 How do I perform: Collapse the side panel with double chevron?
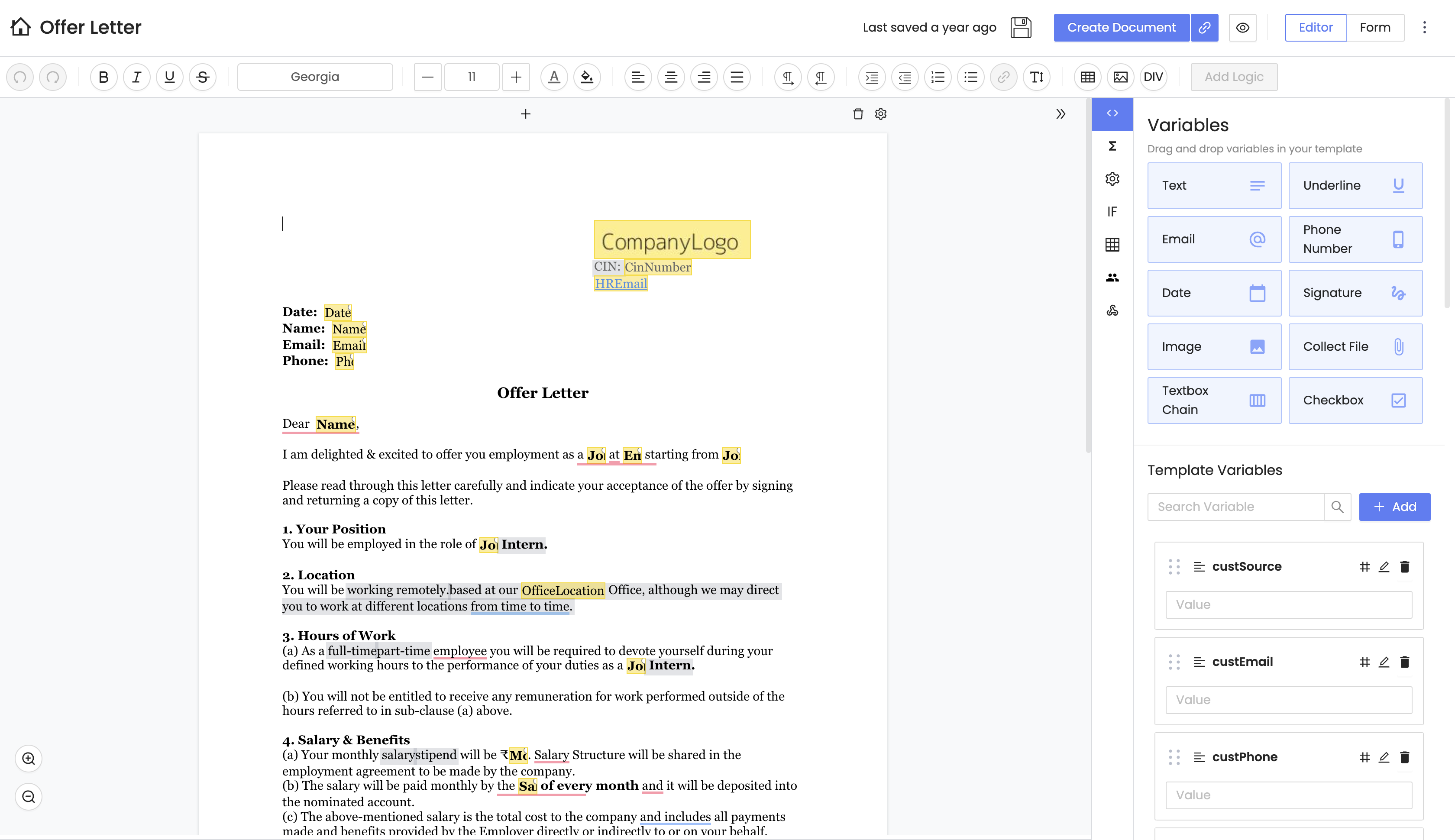[1061, 113]
